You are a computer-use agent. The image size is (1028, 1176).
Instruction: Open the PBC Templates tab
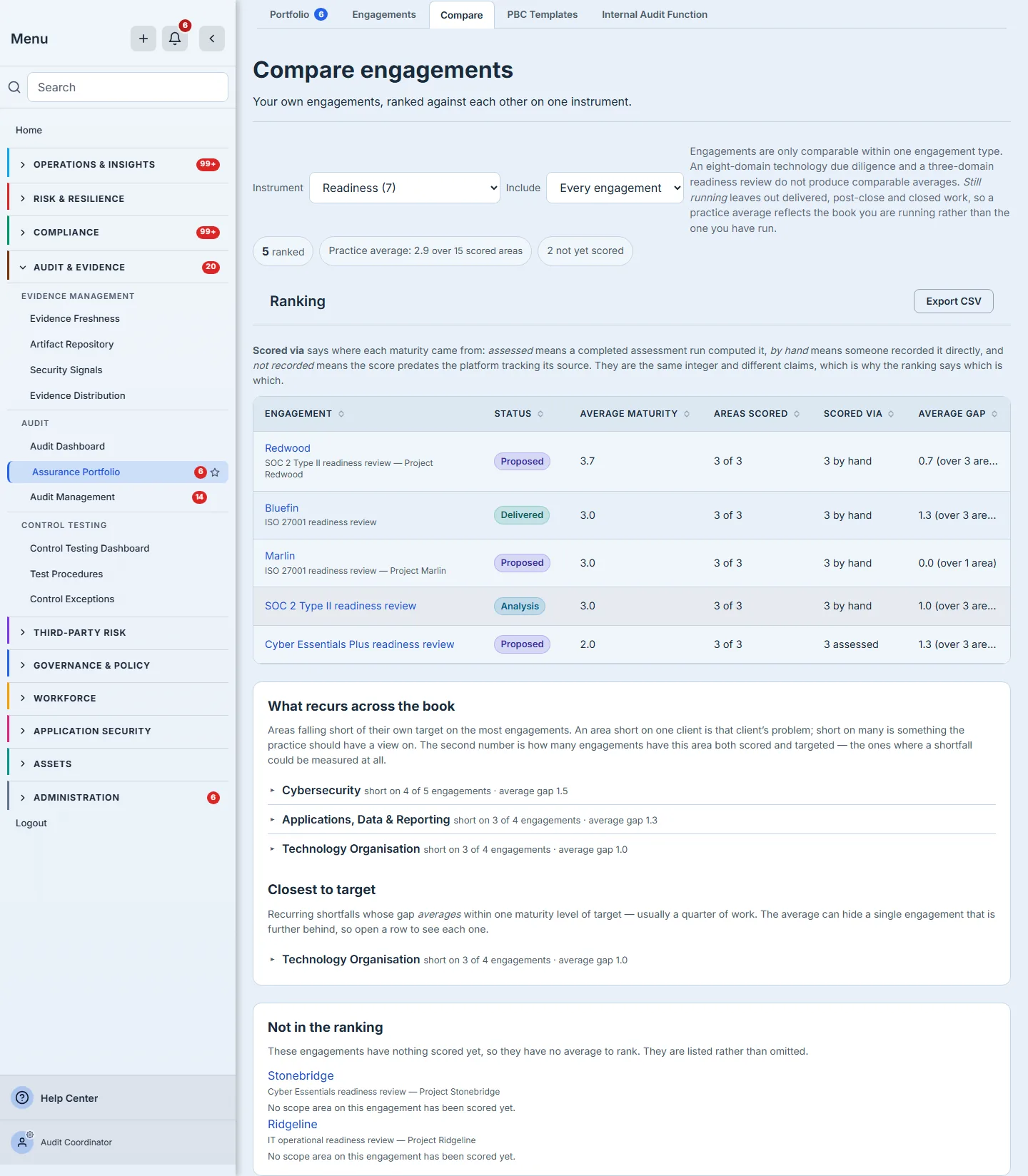(x=543, y=14)
